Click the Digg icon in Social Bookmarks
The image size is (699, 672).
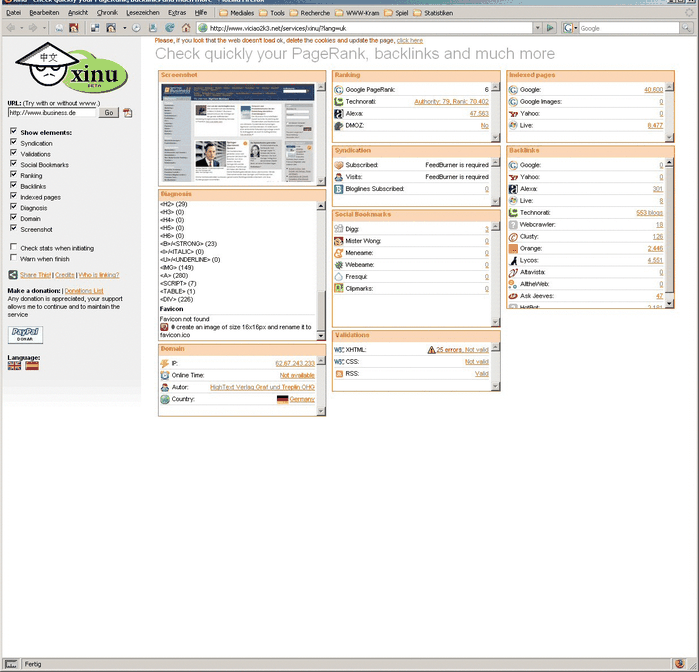point(339,229)
